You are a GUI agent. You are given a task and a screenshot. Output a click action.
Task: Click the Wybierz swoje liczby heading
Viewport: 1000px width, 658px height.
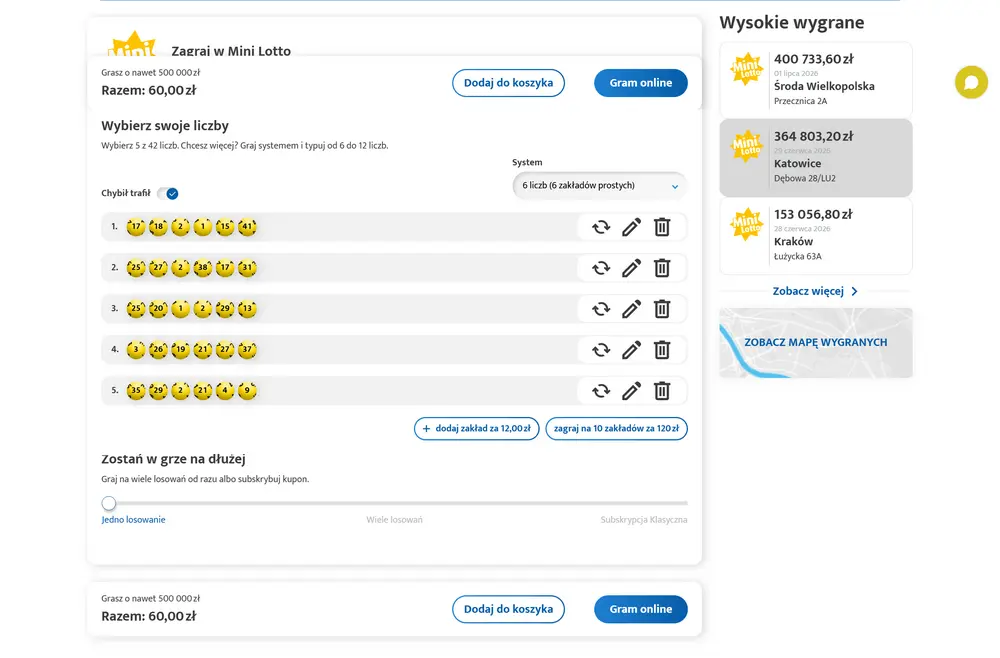click(165, 126)
